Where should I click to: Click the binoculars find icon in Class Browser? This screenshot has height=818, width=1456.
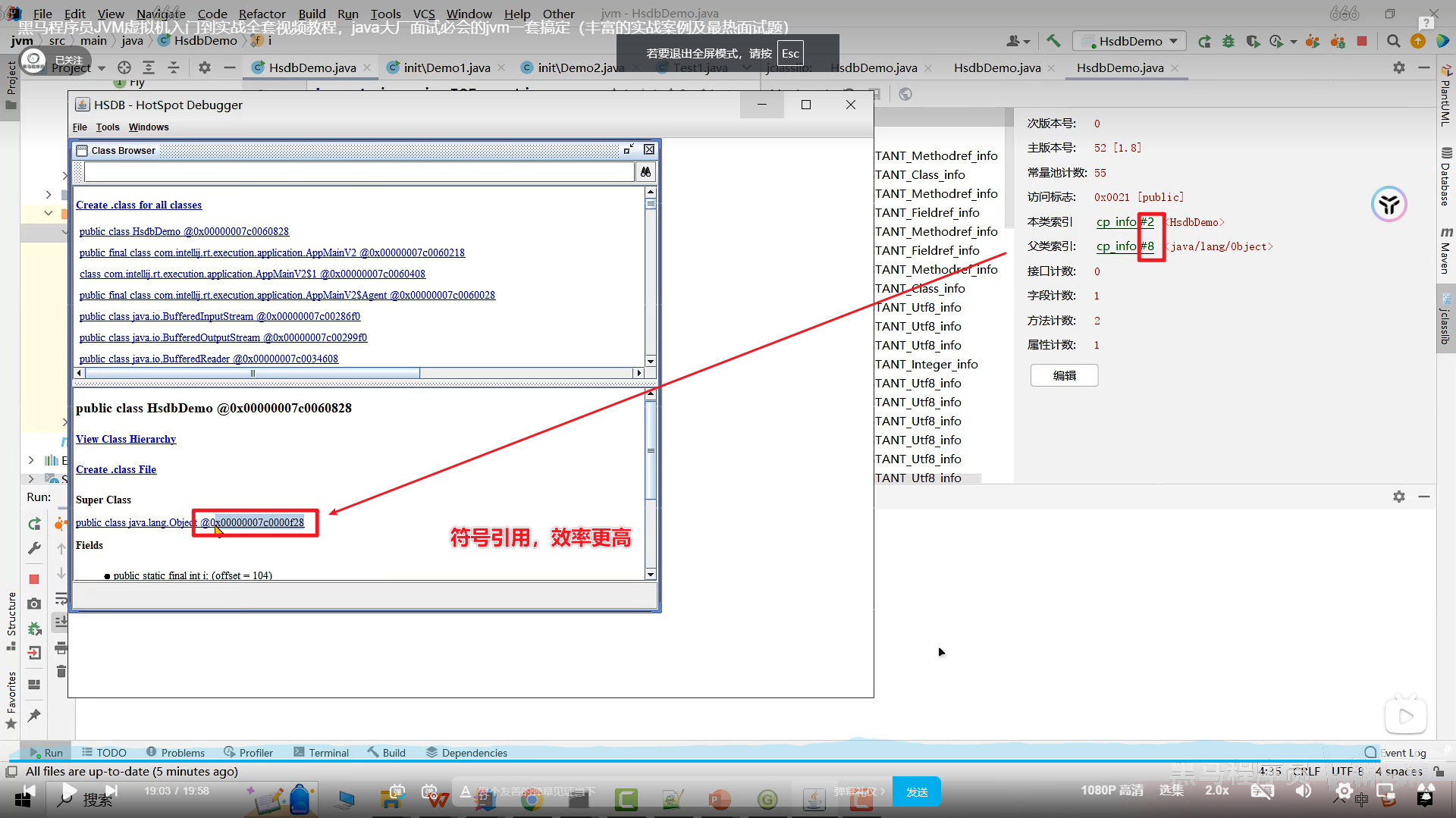click(x=645, y=172)
